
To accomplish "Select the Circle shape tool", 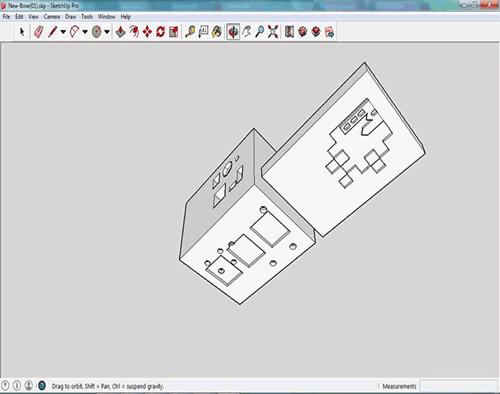I will 96,32.
